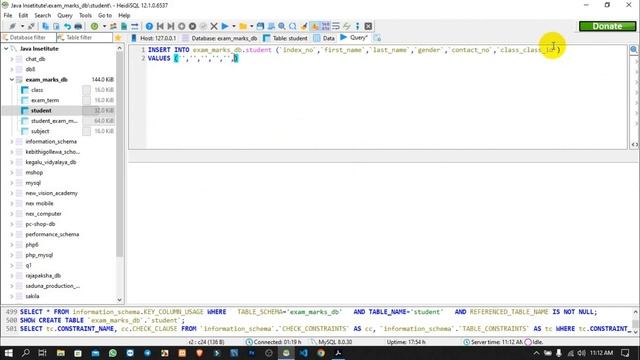
Task: Click the taskbar search icon
Action: 25,353
